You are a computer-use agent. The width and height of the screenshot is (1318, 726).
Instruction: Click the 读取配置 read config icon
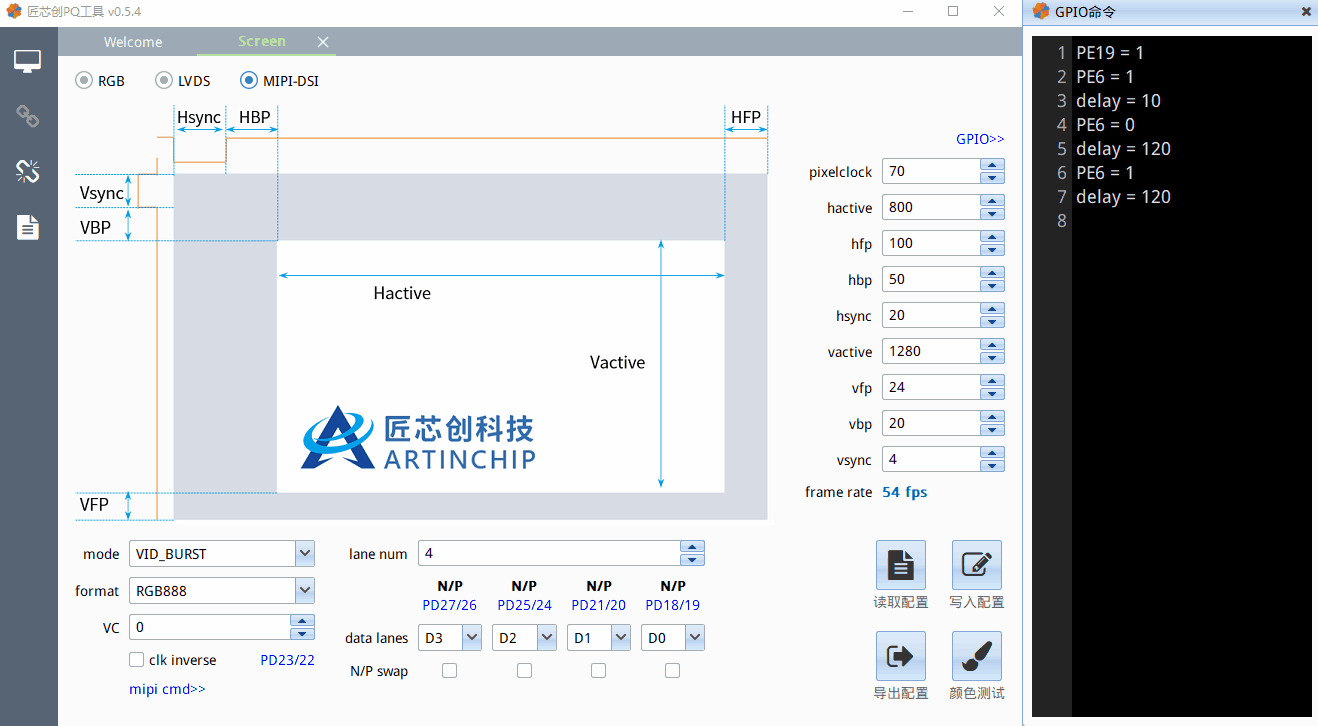901,565
